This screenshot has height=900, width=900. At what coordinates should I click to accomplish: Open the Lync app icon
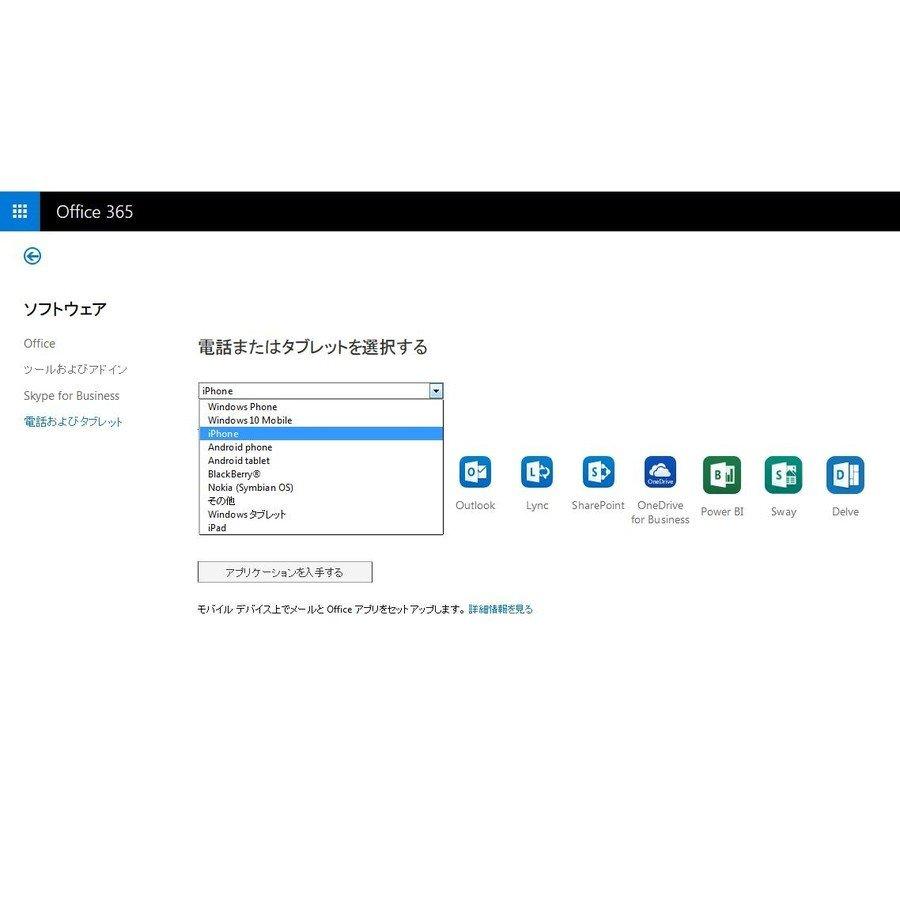click(537, 472)
